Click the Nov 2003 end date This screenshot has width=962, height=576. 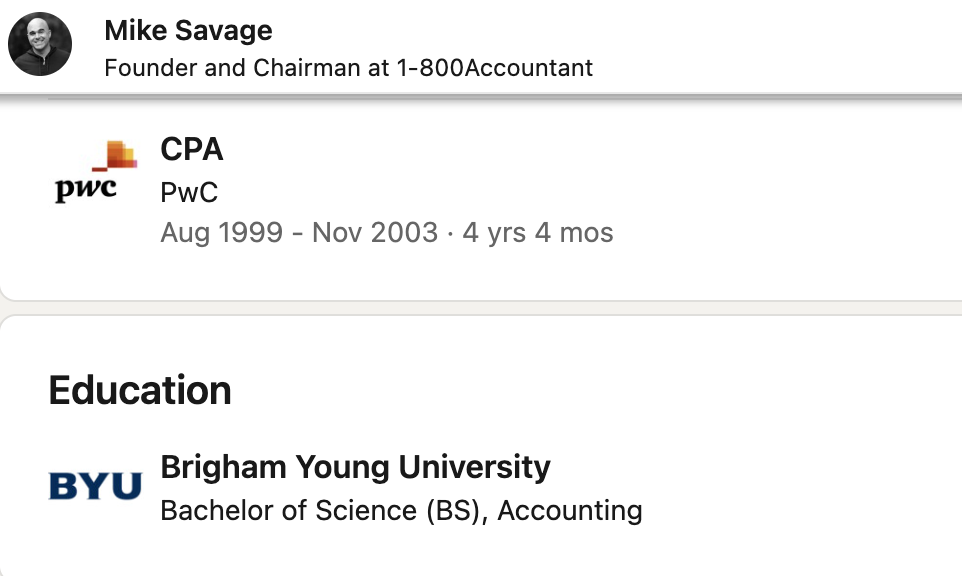[375, 232]
